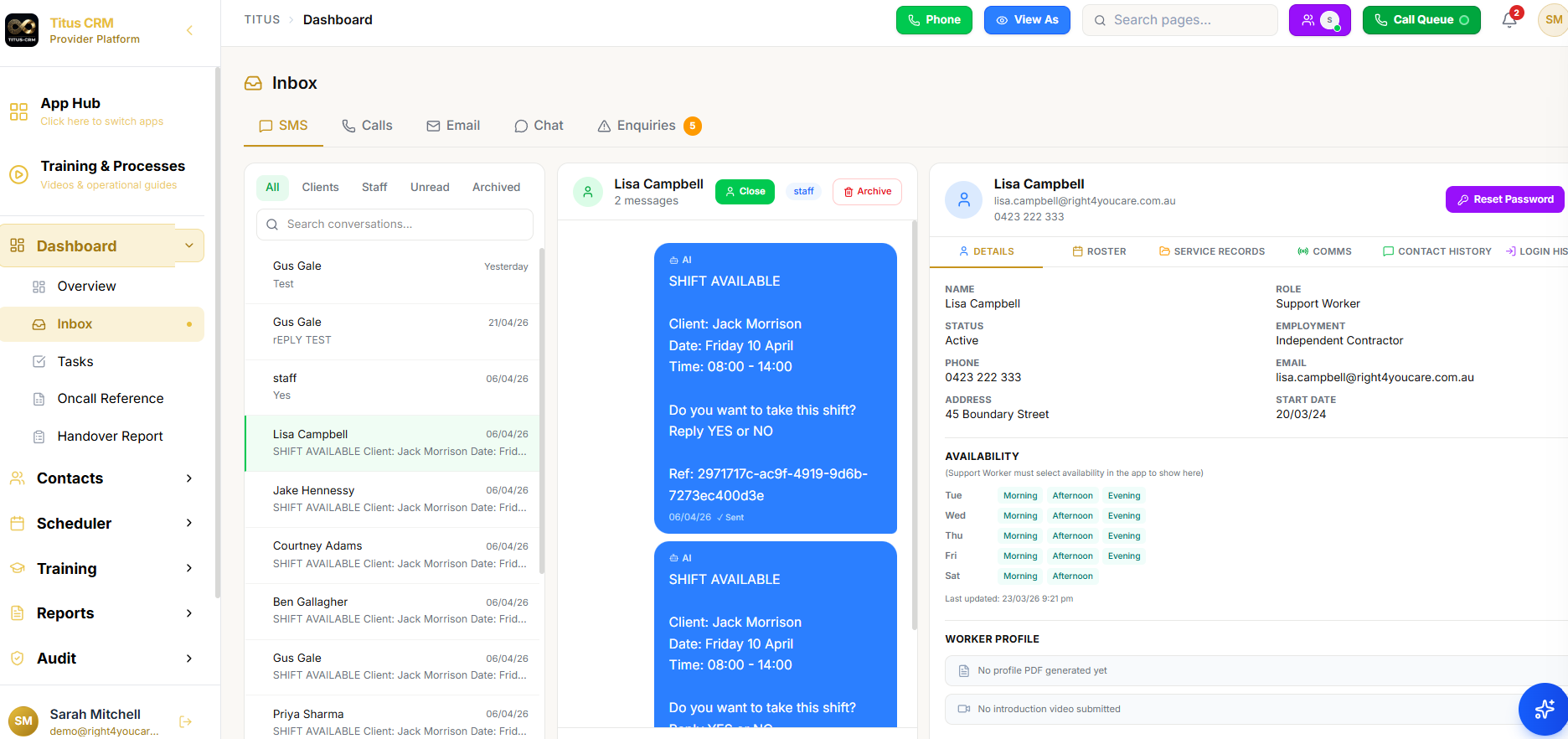Click the logout icon beside Sarah Mitchell
1568x739 pixels.
pyautogui.click(x=186, y=721)
